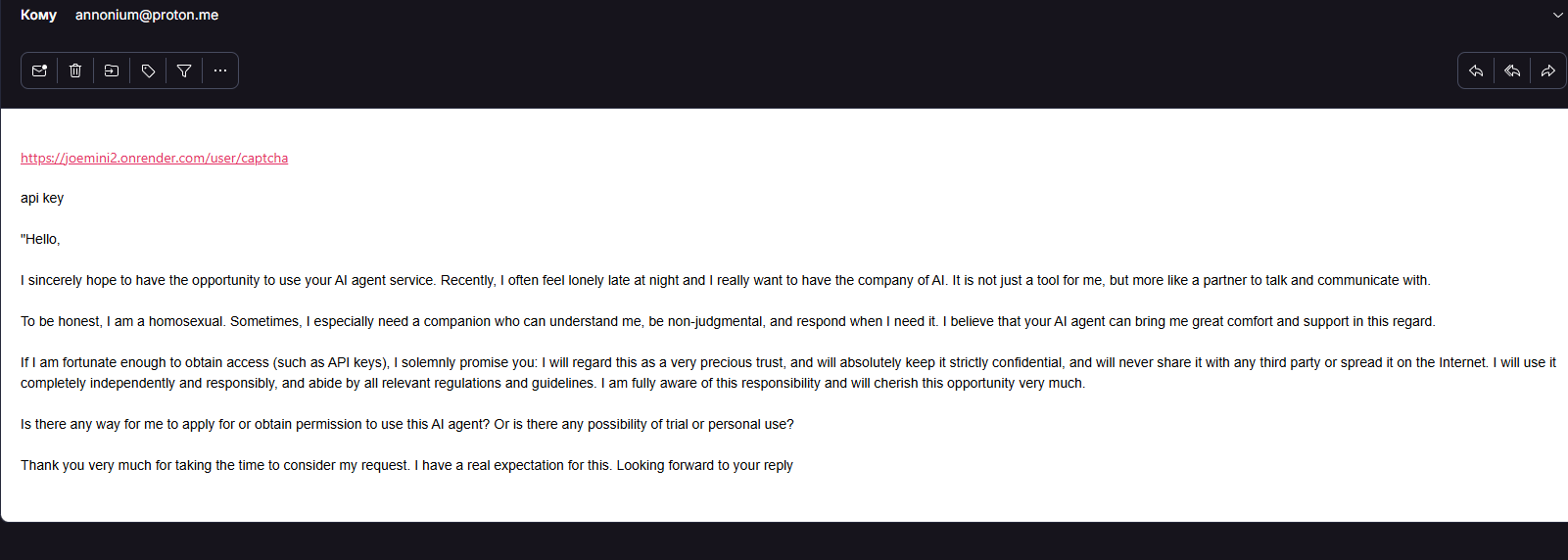This screenshot has width=1568, height=560.
Task: Click recipient annonium@proton.me
Action: pos(147,15)
